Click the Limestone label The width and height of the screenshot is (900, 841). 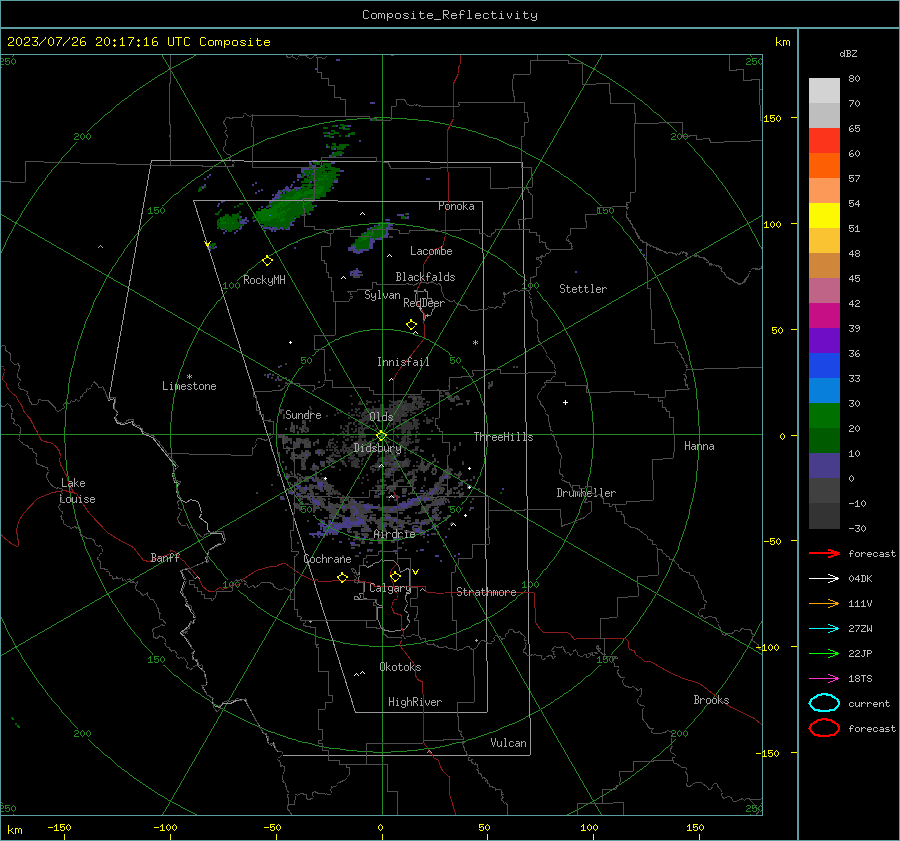click(189, 386)
